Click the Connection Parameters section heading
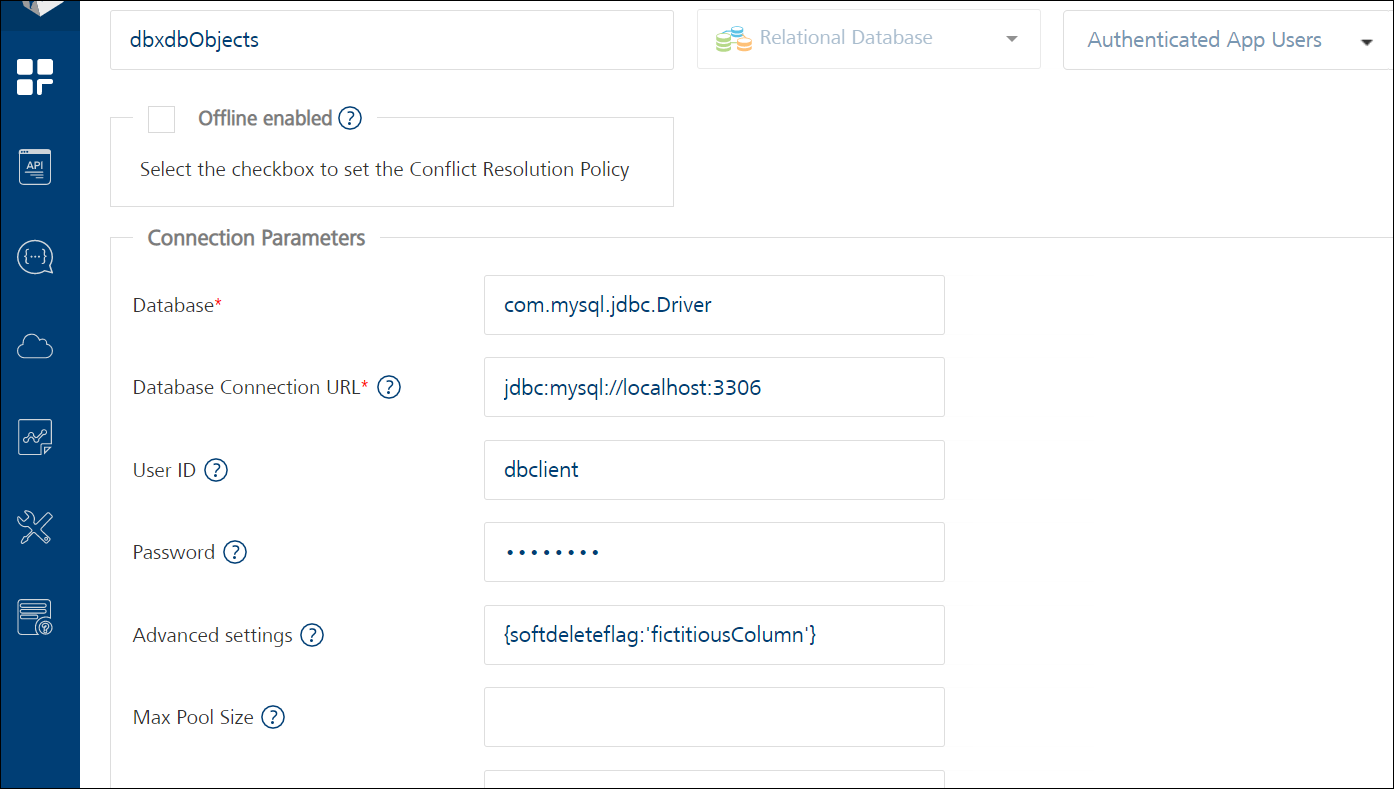Viewport: 1394px width, 789px height. (256, 238)
